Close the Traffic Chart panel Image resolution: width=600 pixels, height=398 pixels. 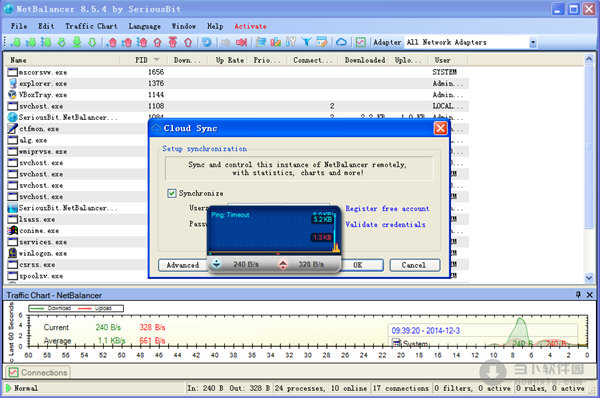590,295
